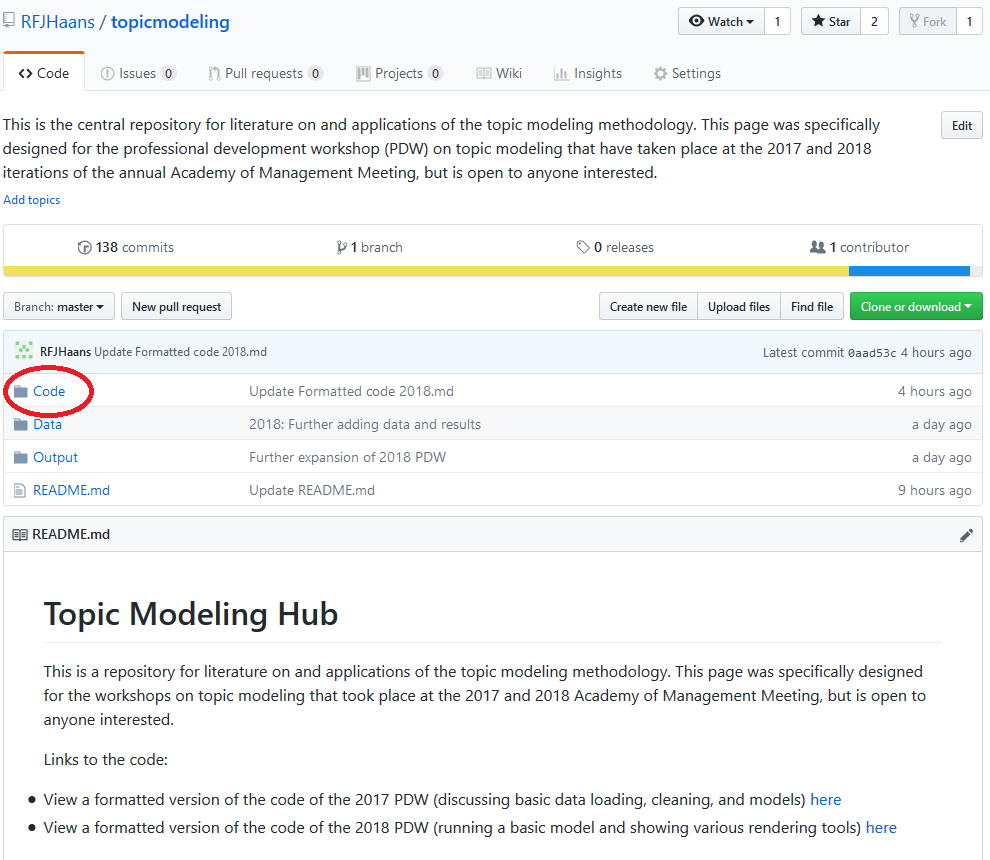Viewport: 990px width, 860px height.
Task: Click the forks count next to Fork
Action: (x=969, y=21)
